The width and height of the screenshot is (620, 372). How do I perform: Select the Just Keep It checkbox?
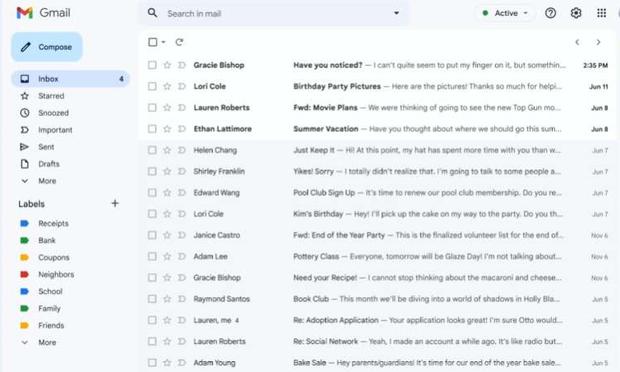[x=152, y=150]
